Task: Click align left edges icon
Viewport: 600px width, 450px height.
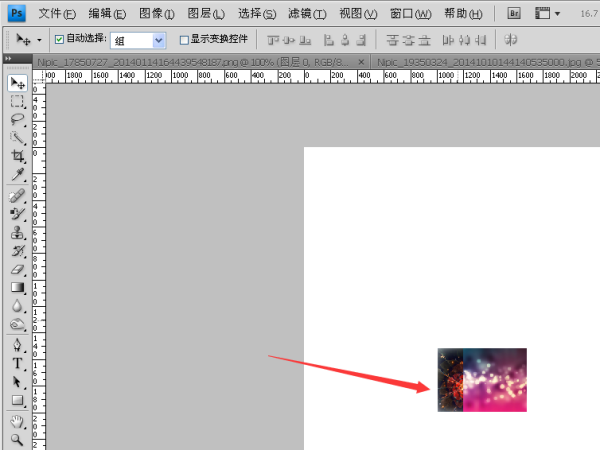Action: pyautogui.click(x=329, y=40)
